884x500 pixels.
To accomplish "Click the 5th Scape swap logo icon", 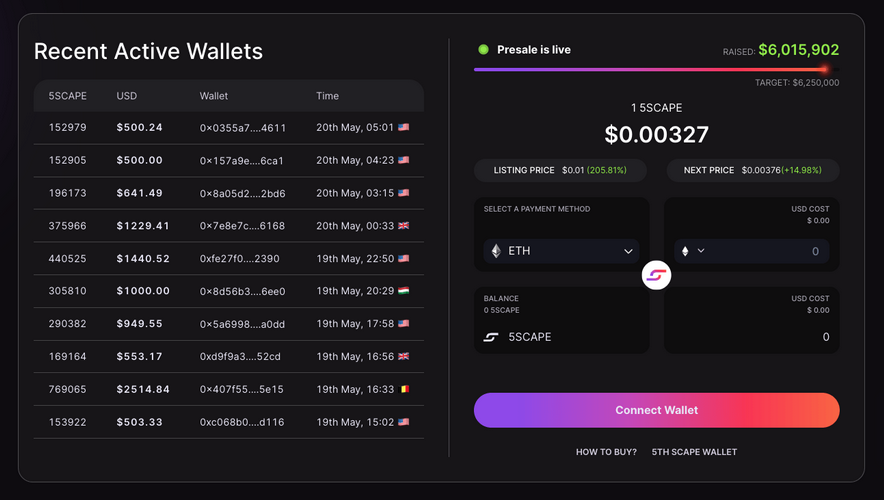I will coord(656,275).
